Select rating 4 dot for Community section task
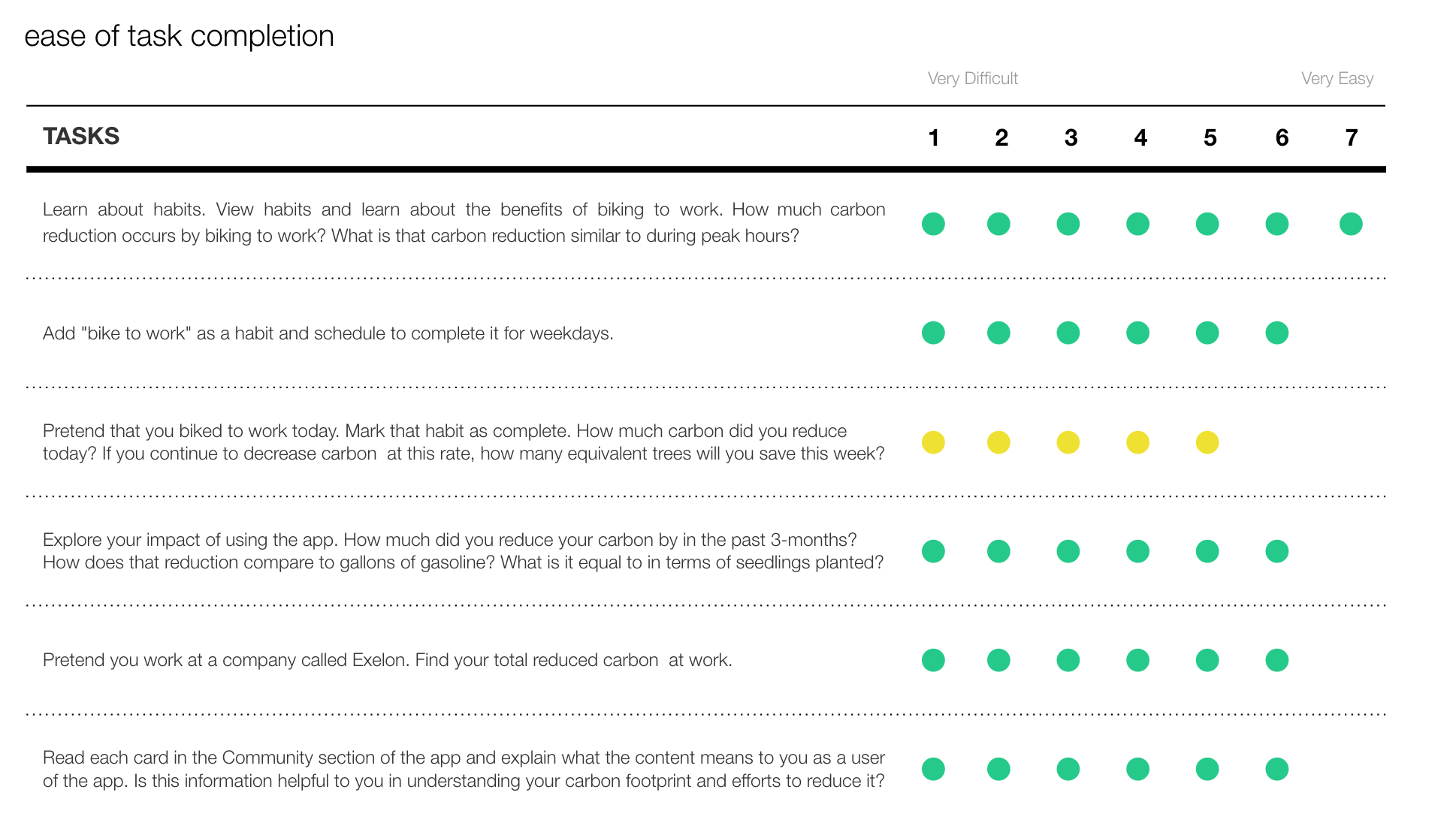The width and height of the screenshot is (1456, 838). click(x=1137, y=769)
